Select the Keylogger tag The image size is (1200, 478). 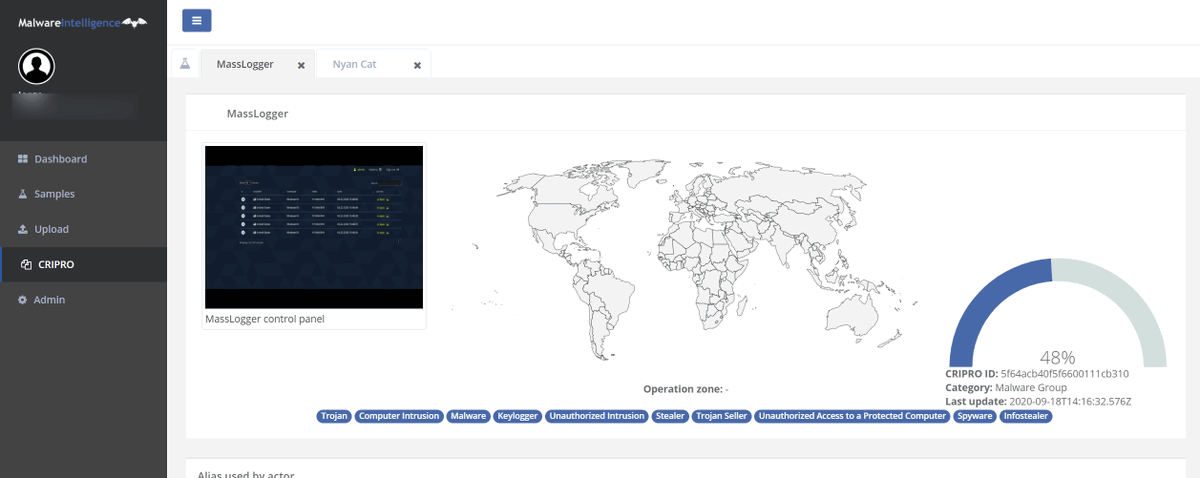518,416
